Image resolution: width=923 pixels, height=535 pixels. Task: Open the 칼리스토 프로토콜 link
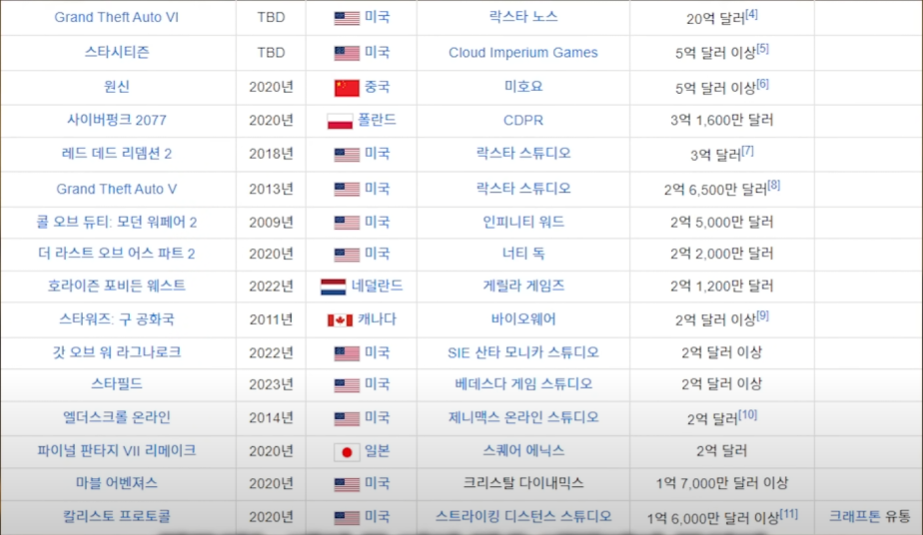[117, 517]
